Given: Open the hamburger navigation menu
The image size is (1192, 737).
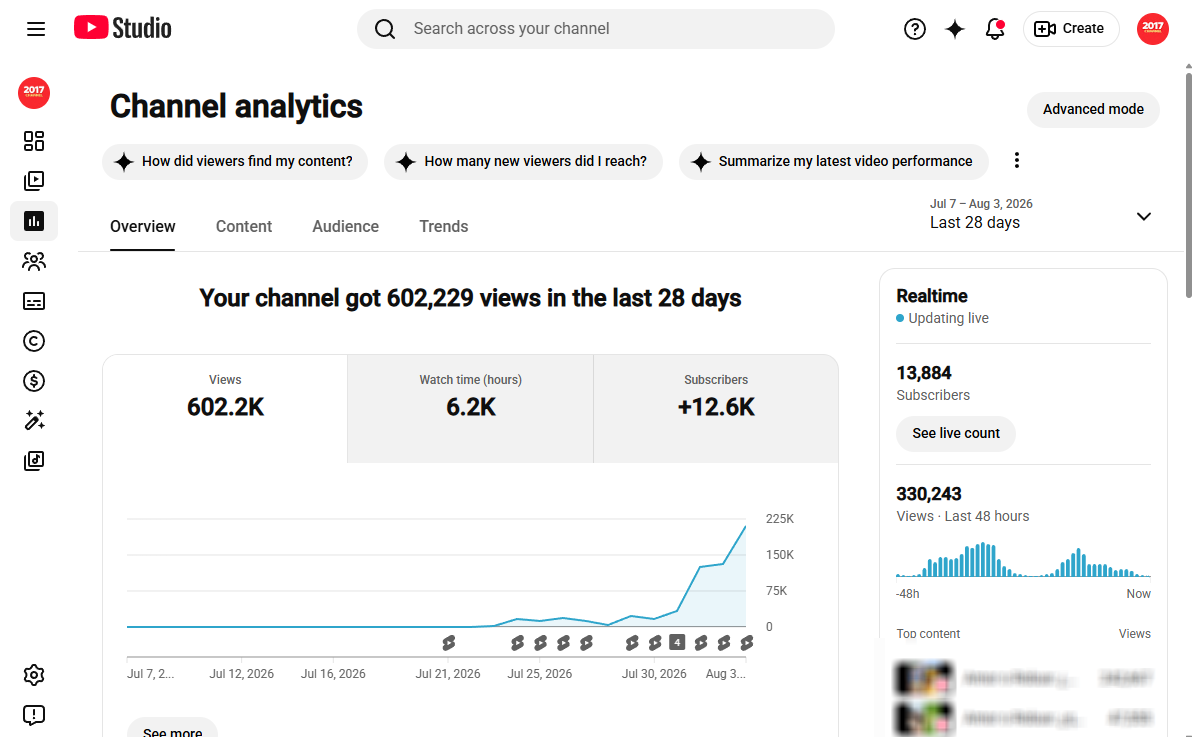Looking at the screenshot, I should (36, 29).
